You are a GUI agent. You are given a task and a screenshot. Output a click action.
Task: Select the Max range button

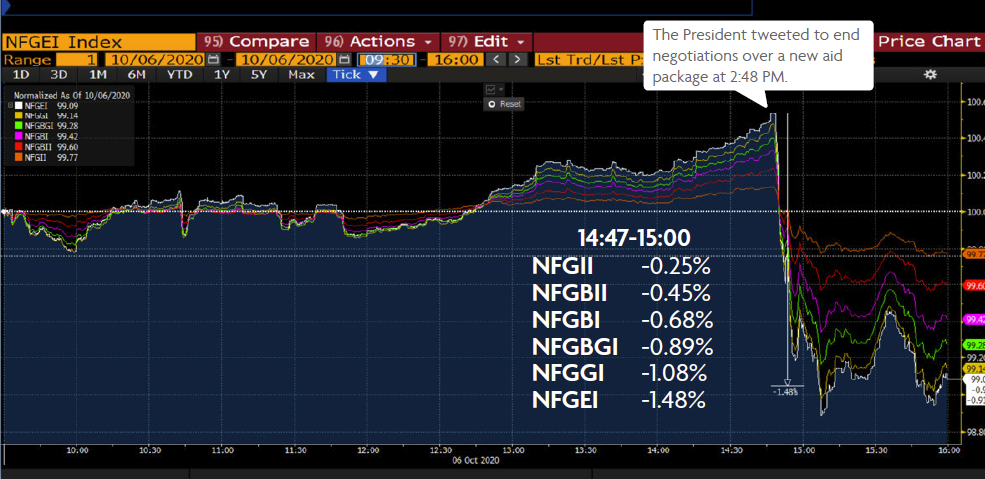pos(300,74)
